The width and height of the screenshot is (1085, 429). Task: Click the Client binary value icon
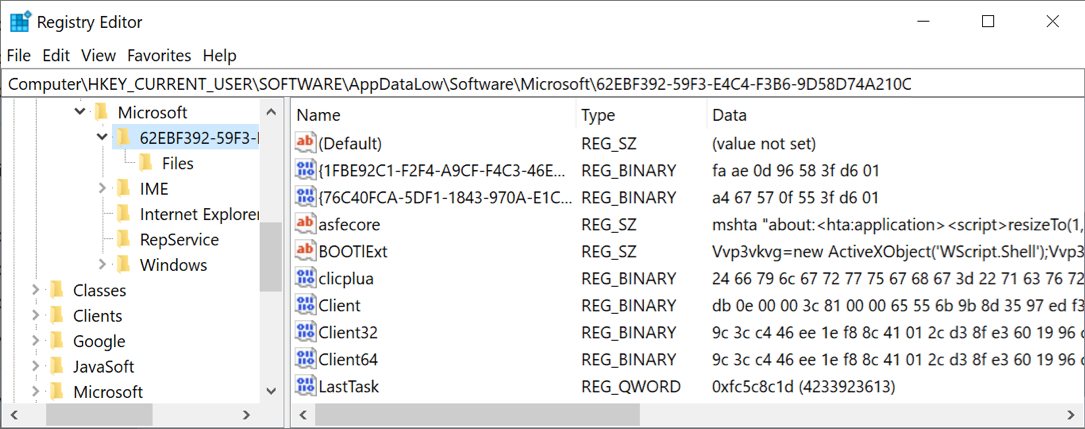pos(305,305)
